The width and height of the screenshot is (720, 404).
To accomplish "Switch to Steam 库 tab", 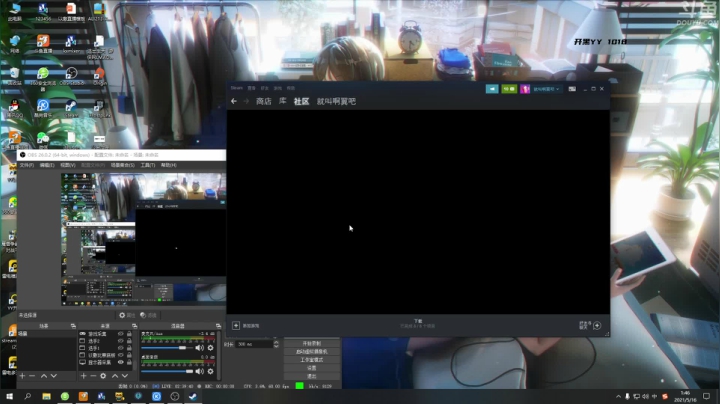I will point(282,101).
